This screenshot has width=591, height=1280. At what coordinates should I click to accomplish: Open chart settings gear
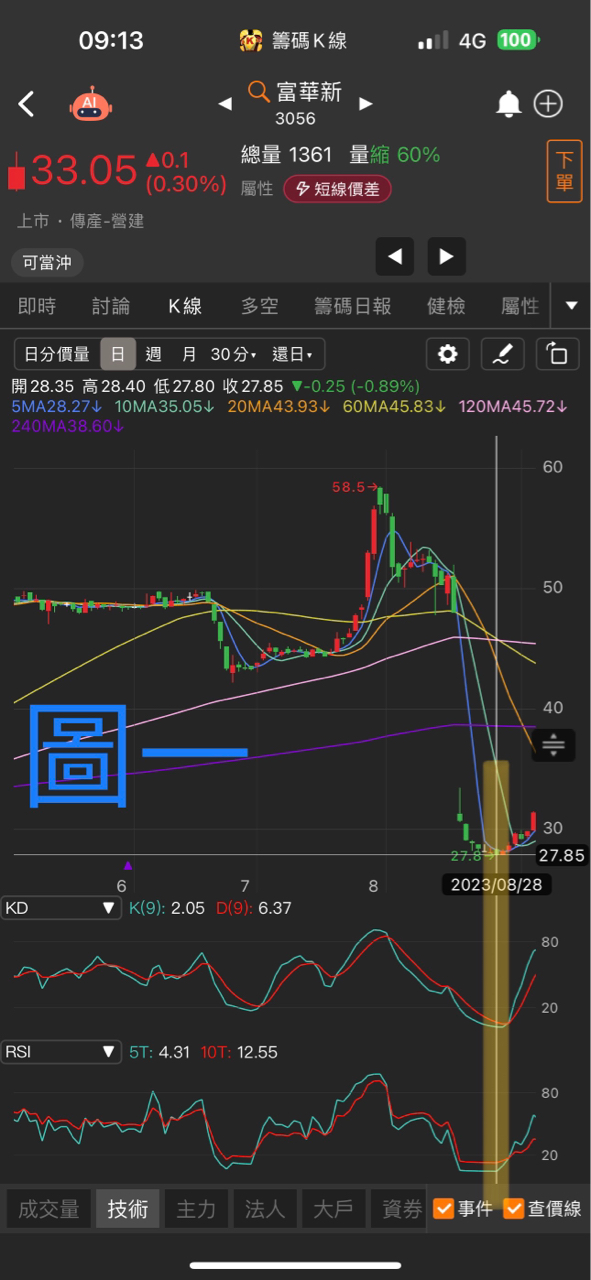pos(448,354)
